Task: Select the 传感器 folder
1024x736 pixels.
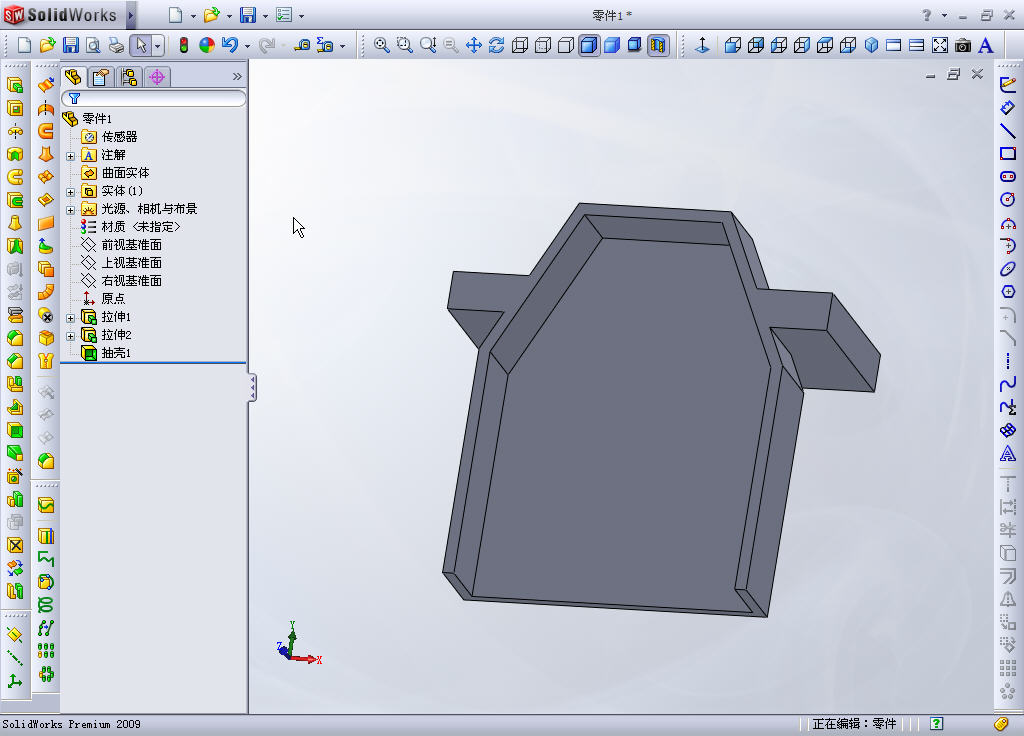Action: point(119,136)
